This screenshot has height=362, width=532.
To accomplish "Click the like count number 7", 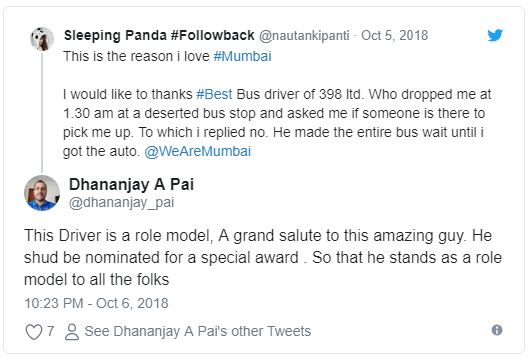I will [x=50, y=331].
